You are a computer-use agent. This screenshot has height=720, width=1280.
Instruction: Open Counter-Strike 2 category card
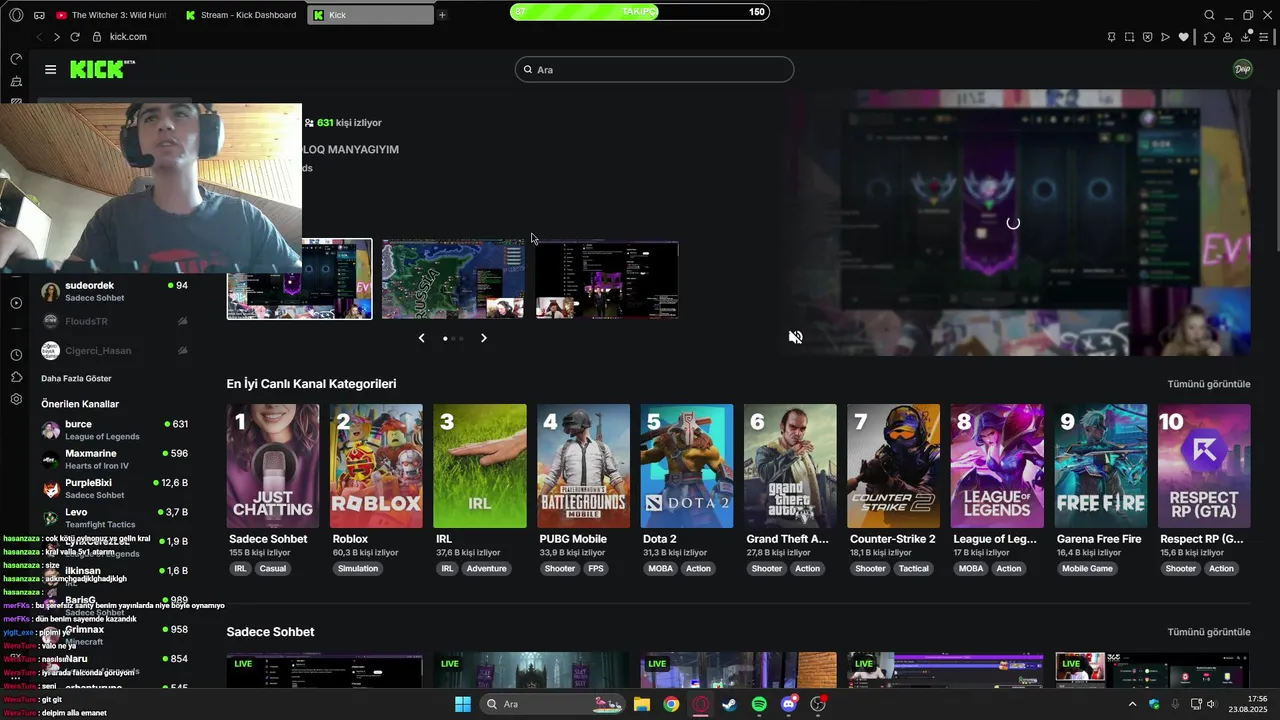(x=893, y=466)
